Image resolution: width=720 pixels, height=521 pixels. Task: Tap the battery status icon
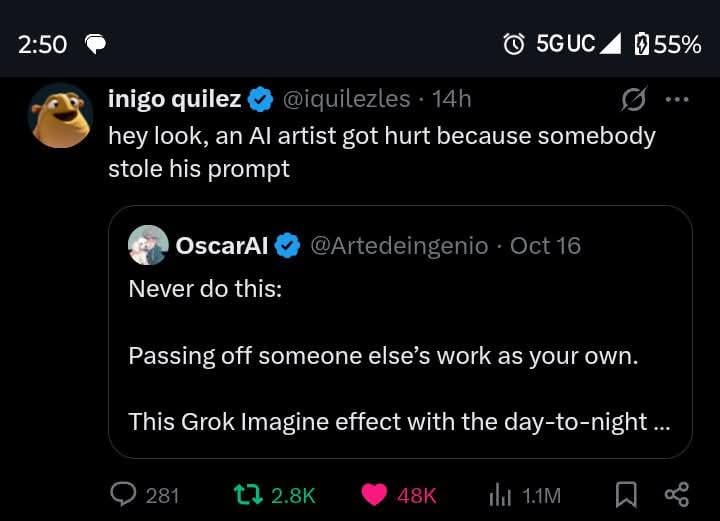642,44
